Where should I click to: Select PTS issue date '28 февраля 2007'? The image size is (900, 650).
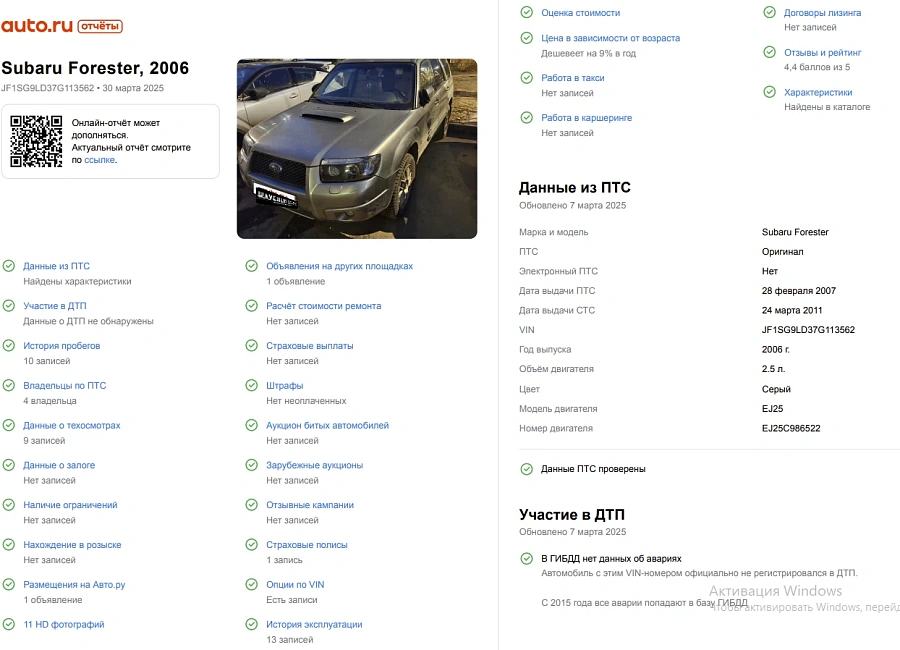[798, 291]
